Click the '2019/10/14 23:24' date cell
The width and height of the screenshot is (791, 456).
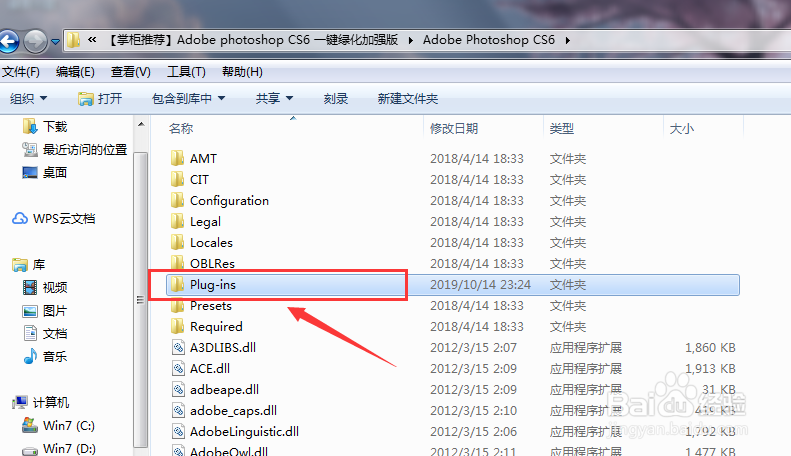[480, 285]
